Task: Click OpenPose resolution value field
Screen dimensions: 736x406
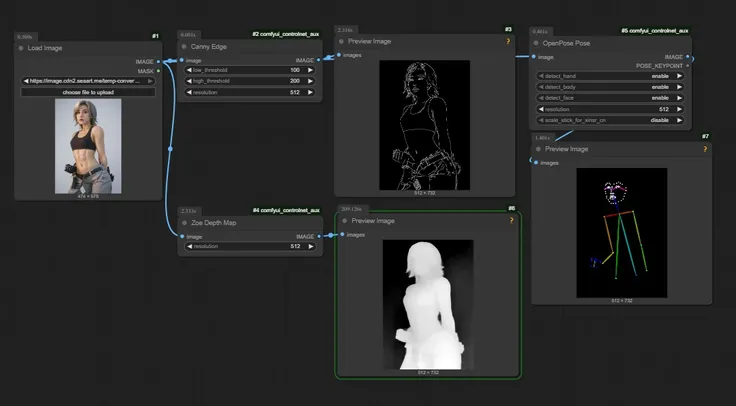Action: tap(610, 109)
